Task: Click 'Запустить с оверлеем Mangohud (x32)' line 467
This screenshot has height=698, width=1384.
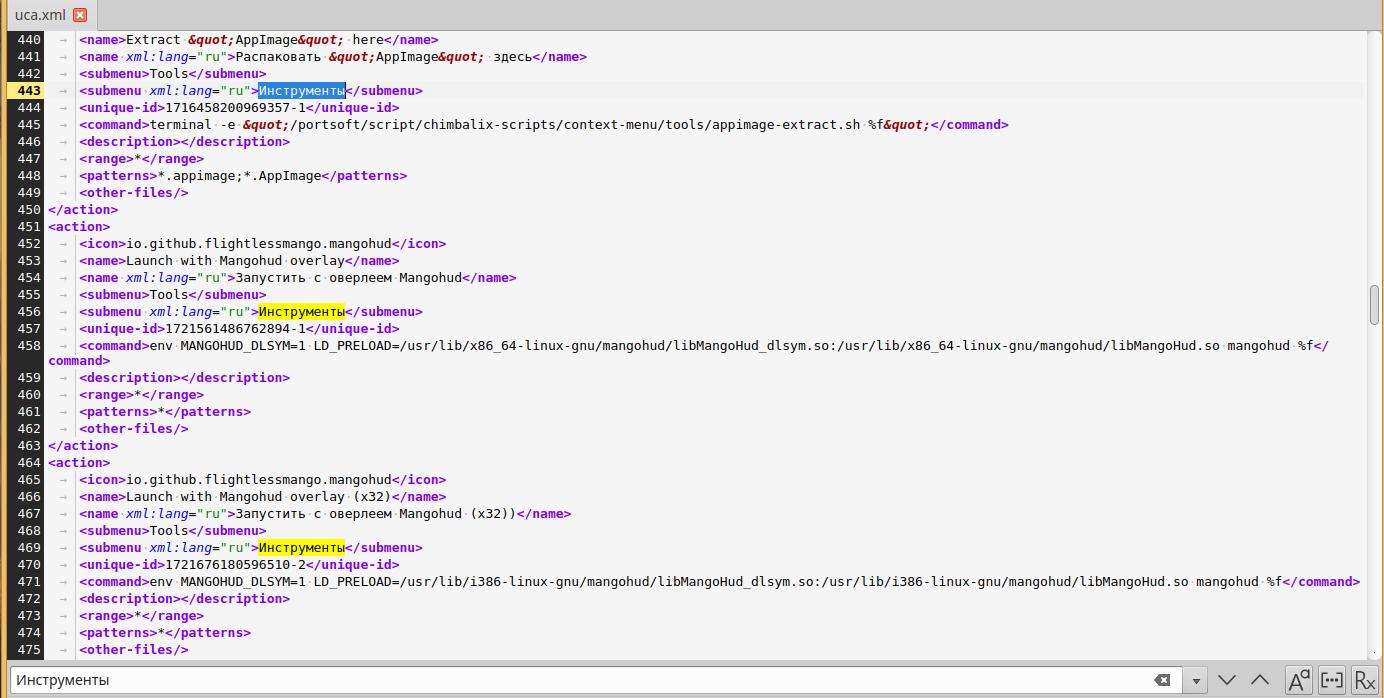Action: [375, 514]
